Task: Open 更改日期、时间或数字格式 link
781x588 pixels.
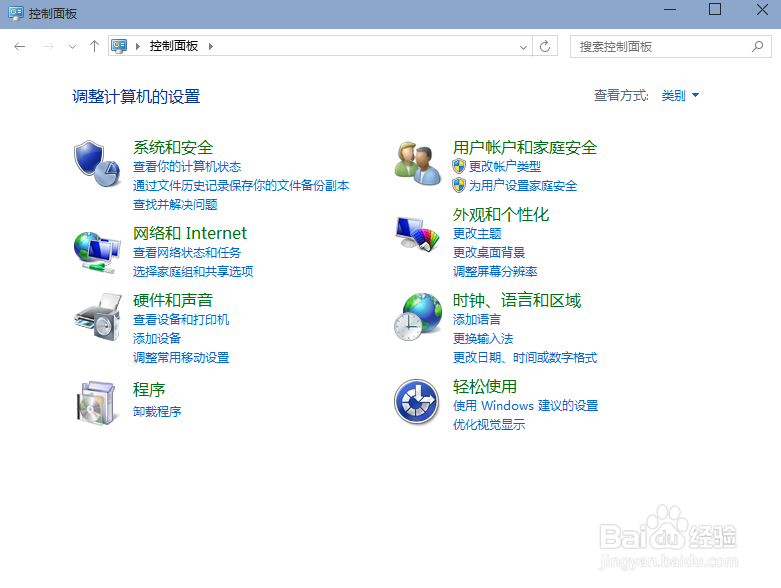Action: pos(524,357)
